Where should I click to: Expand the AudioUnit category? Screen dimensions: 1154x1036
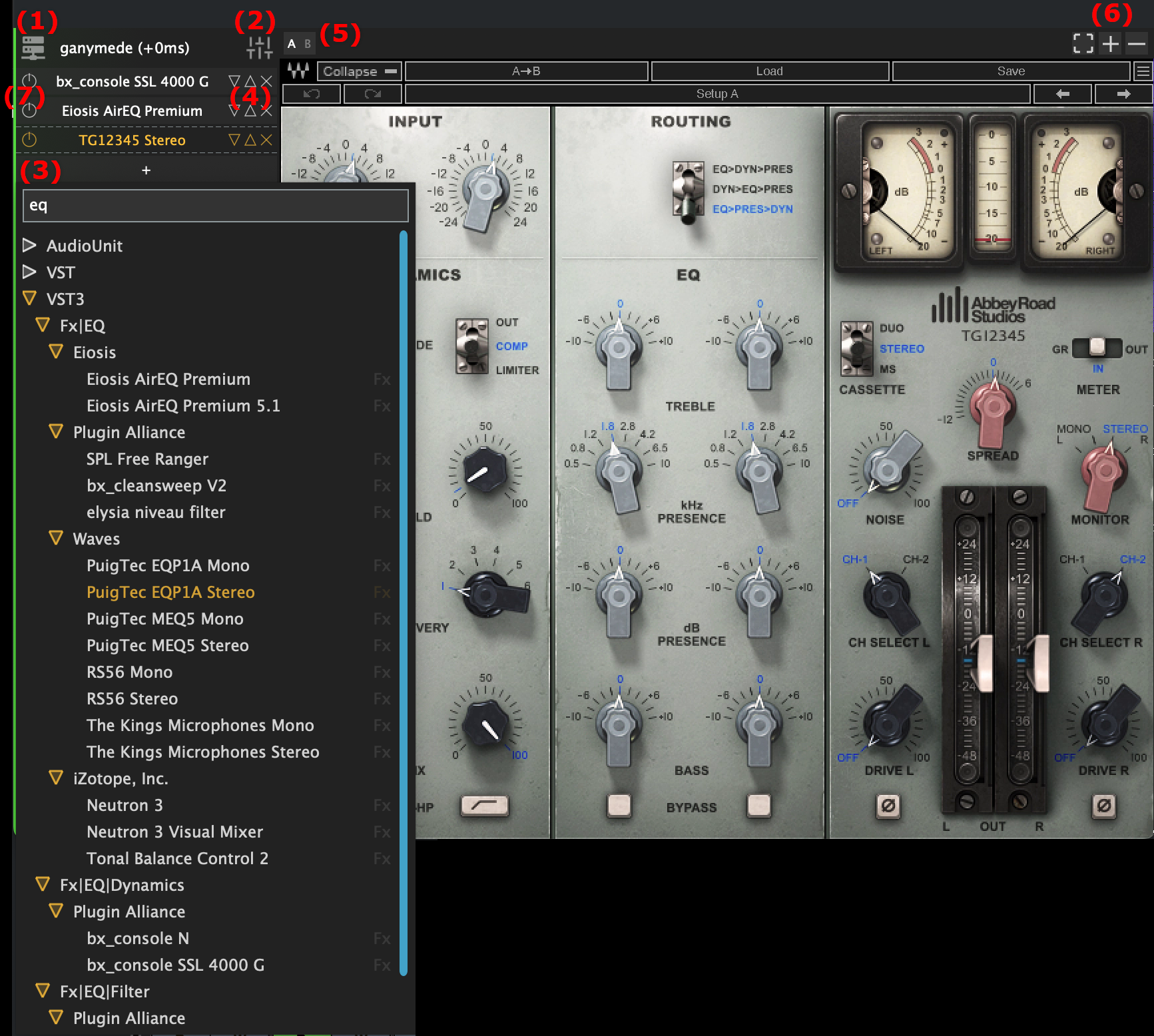(29, 245)
